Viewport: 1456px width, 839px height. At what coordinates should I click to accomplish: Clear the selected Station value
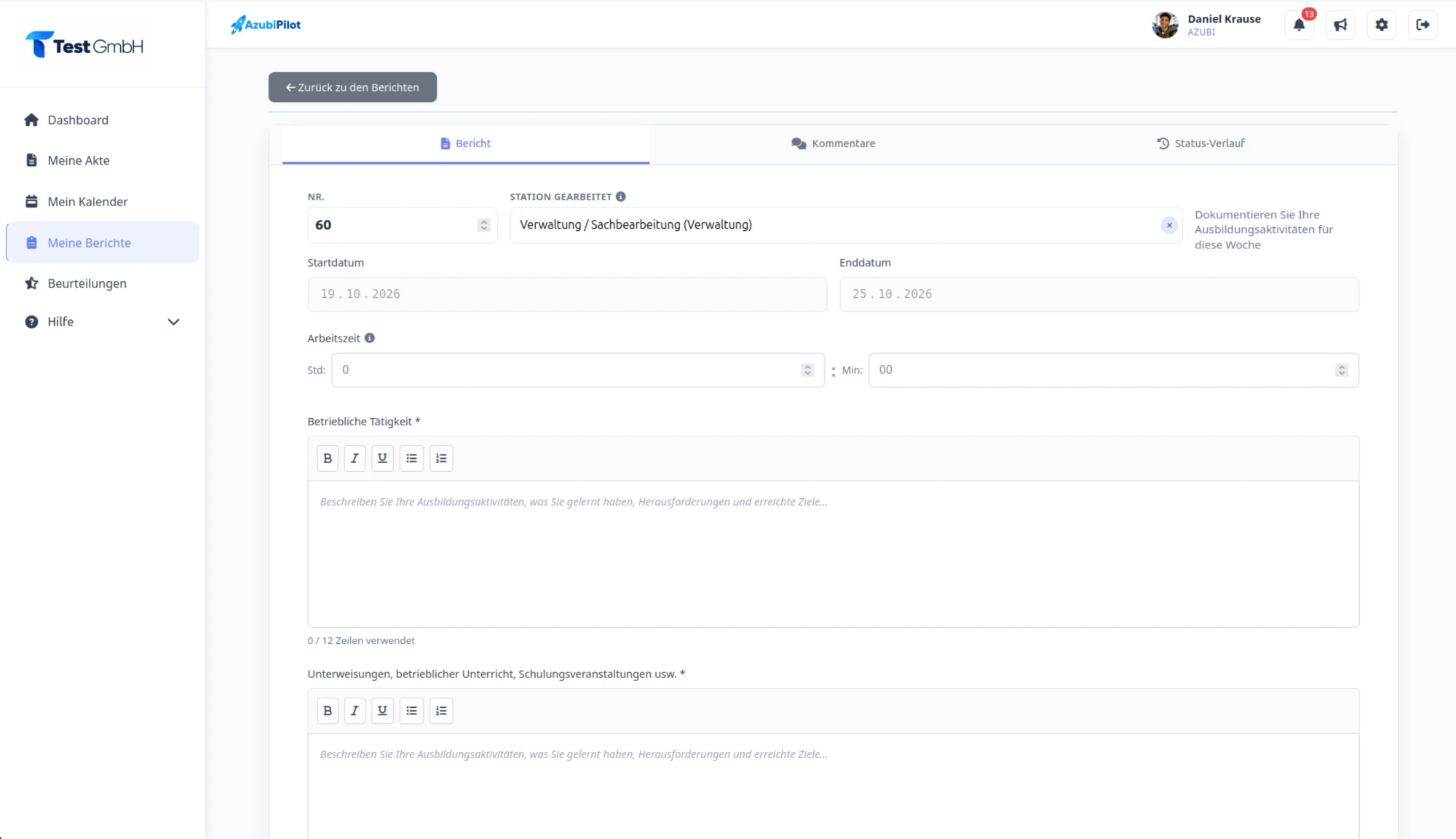(1169, 225)
